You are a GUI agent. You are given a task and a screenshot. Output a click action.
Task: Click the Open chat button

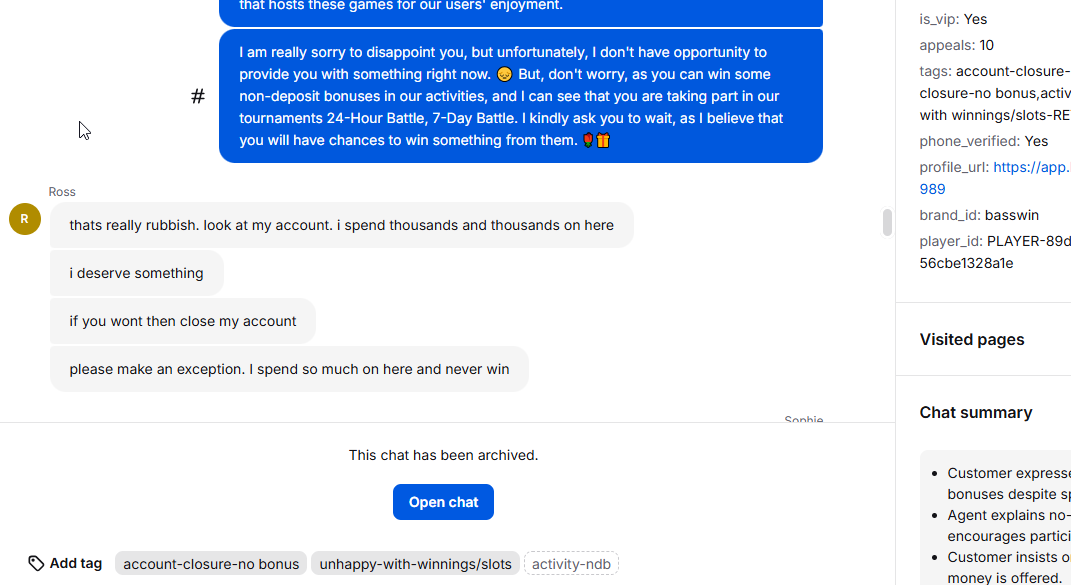tap(443, 502)
